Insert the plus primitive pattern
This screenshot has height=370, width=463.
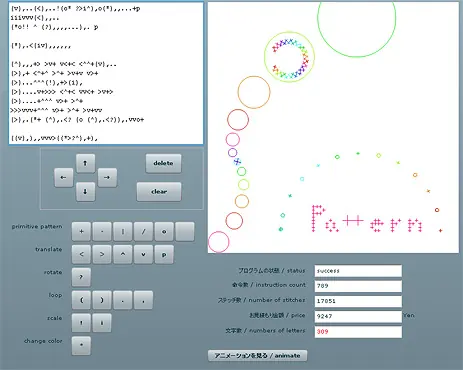click(x=81, y=232)
